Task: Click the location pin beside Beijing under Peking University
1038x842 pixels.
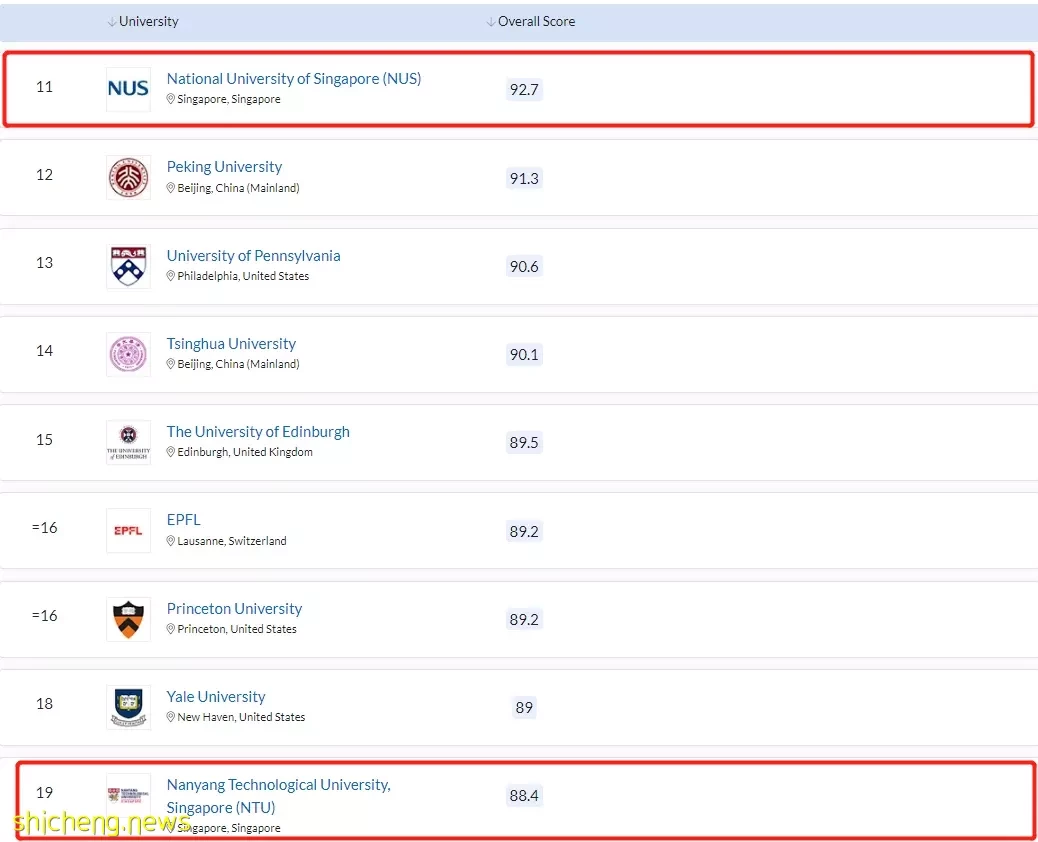Action: [171, 188]
